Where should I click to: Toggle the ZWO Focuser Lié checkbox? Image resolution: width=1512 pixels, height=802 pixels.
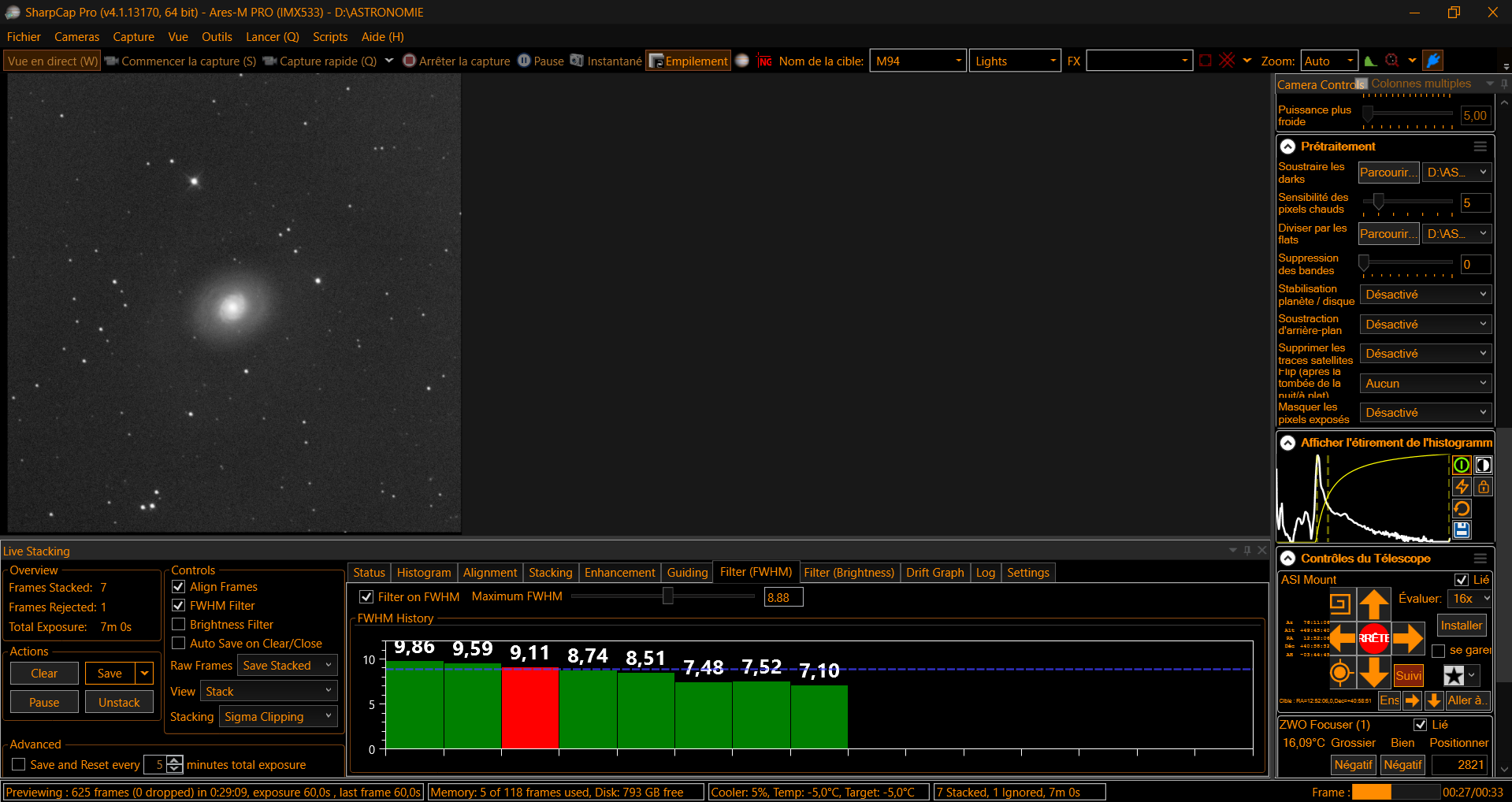[1421, 725]
